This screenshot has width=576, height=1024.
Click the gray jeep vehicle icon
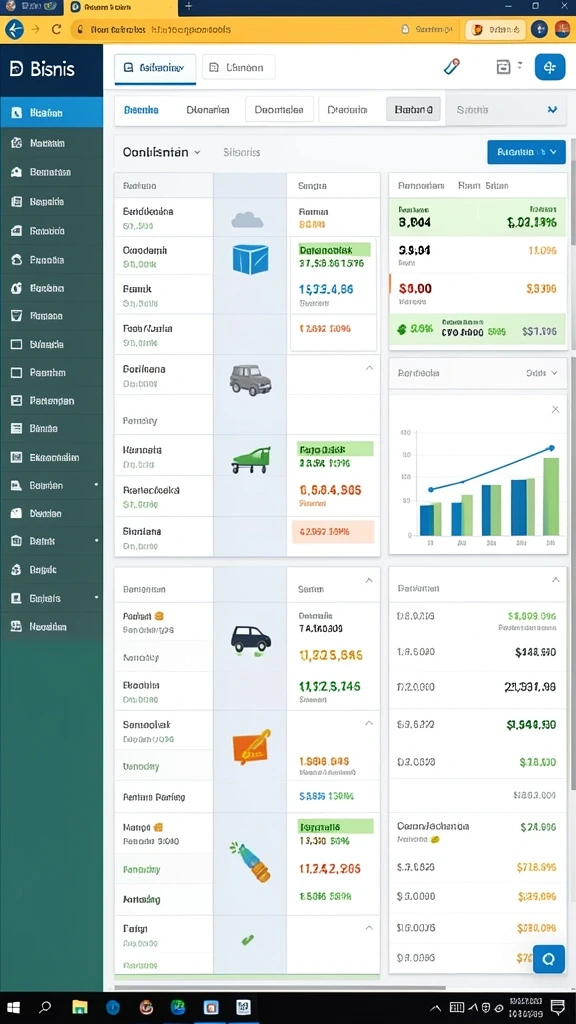pyautogui.click(x=250, y=379)
